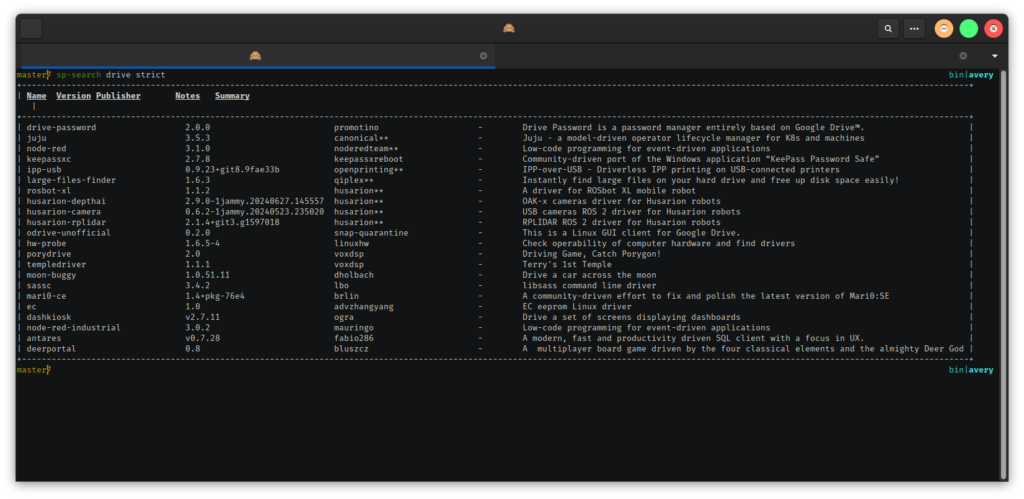Select the first tab with monkey icon
Screen dimensions: 1024x499
point(256,56)
